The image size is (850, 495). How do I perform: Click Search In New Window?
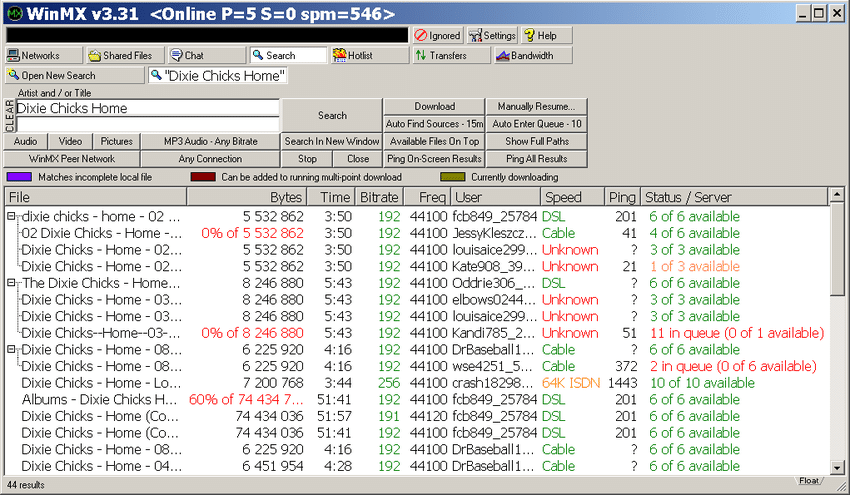point(332,141)
